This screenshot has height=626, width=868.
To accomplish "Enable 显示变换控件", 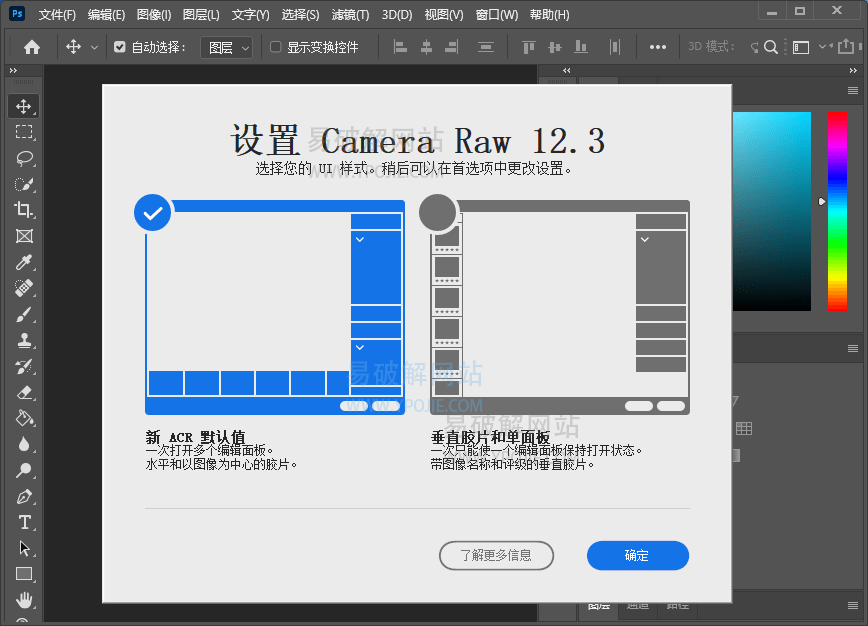I will point(273,46).
